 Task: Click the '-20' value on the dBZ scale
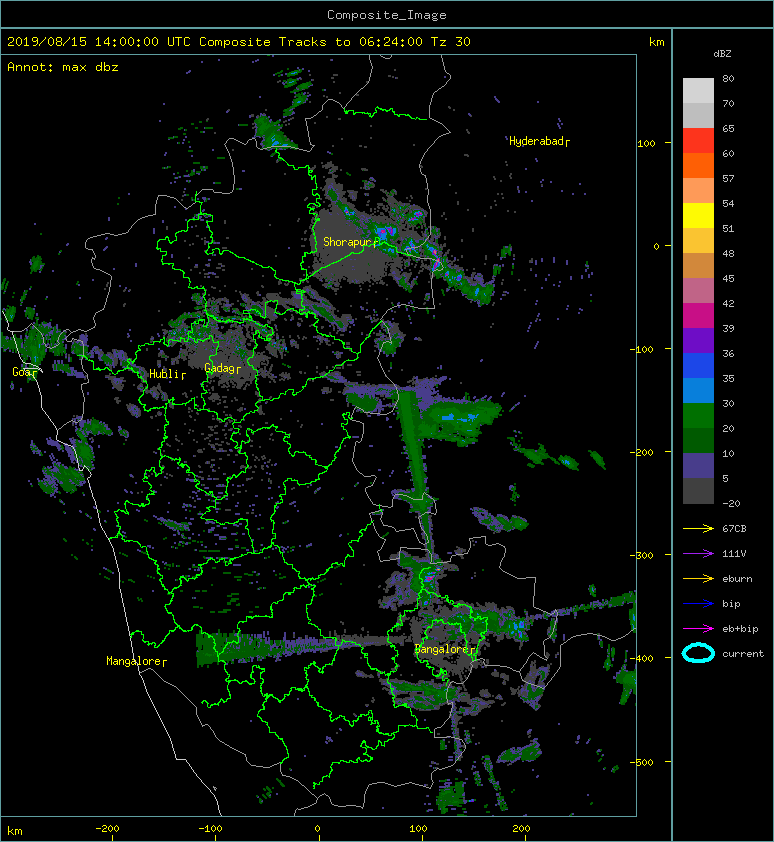[x=731, y=504]
